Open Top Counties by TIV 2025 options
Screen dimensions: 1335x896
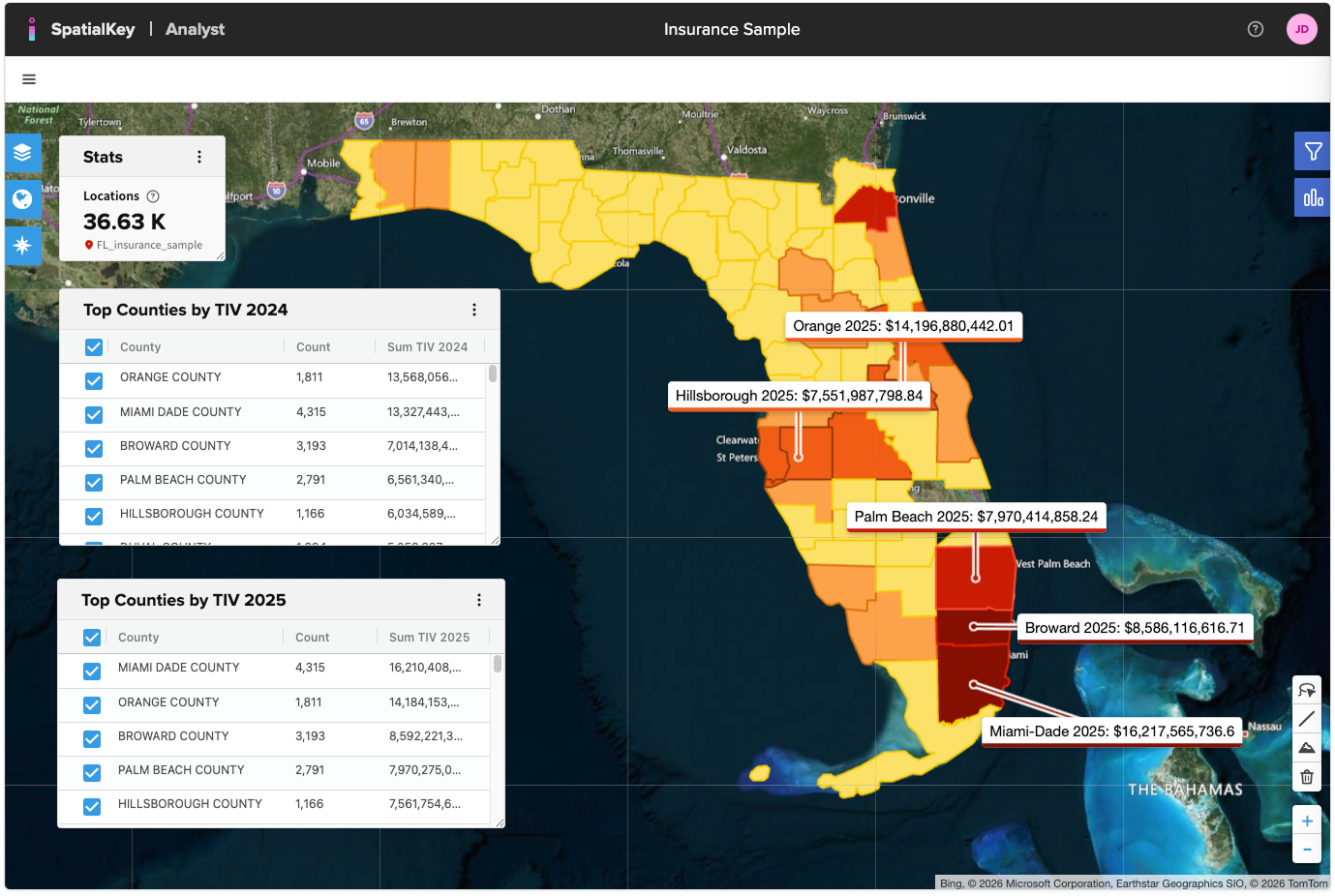pos(479,600)
